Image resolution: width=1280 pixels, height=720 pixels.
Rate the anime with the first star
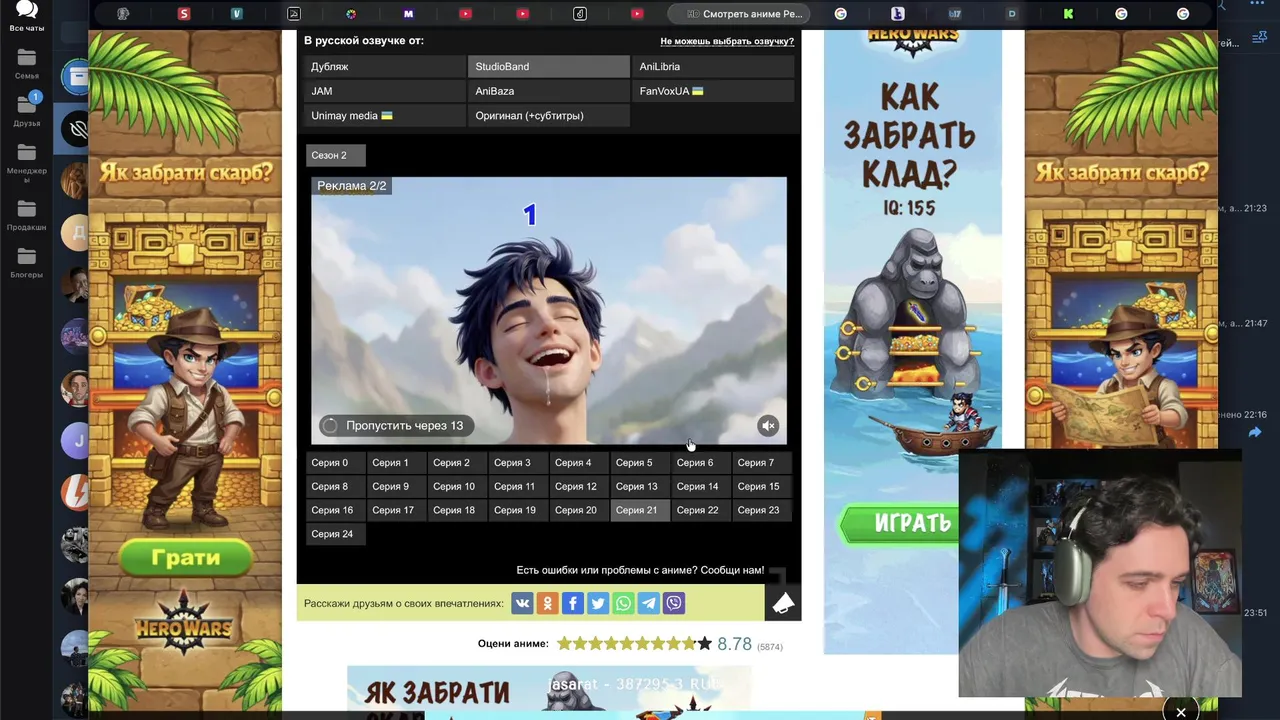[x=564, y=644]
